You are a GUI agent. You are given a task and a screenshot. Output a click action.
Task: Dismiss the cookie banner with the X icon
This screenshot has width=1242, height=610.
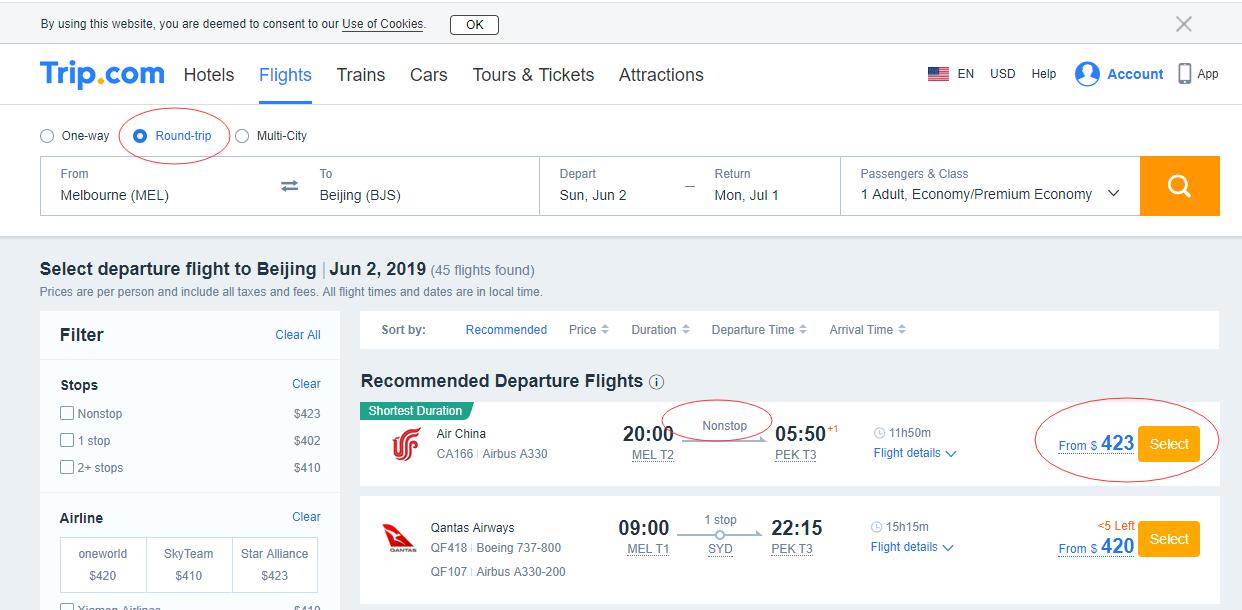1184,24
